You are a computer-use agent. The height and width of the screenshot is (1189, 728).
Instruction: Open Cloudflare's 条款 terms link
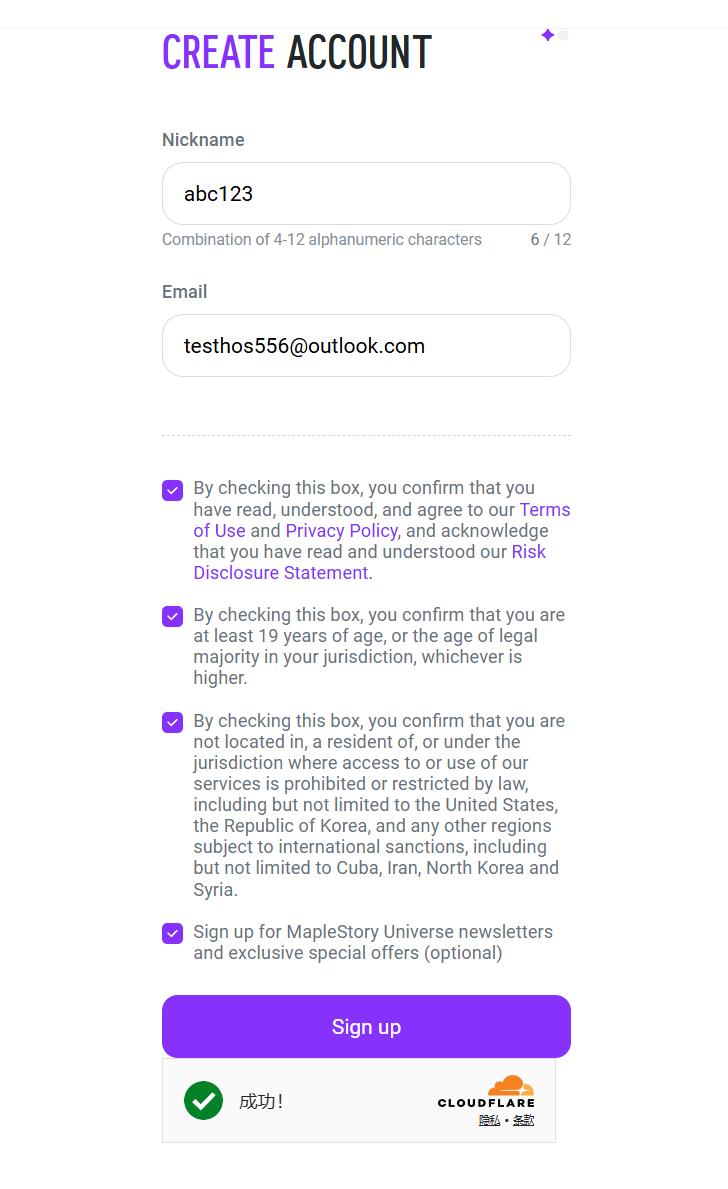[523, 1120]
